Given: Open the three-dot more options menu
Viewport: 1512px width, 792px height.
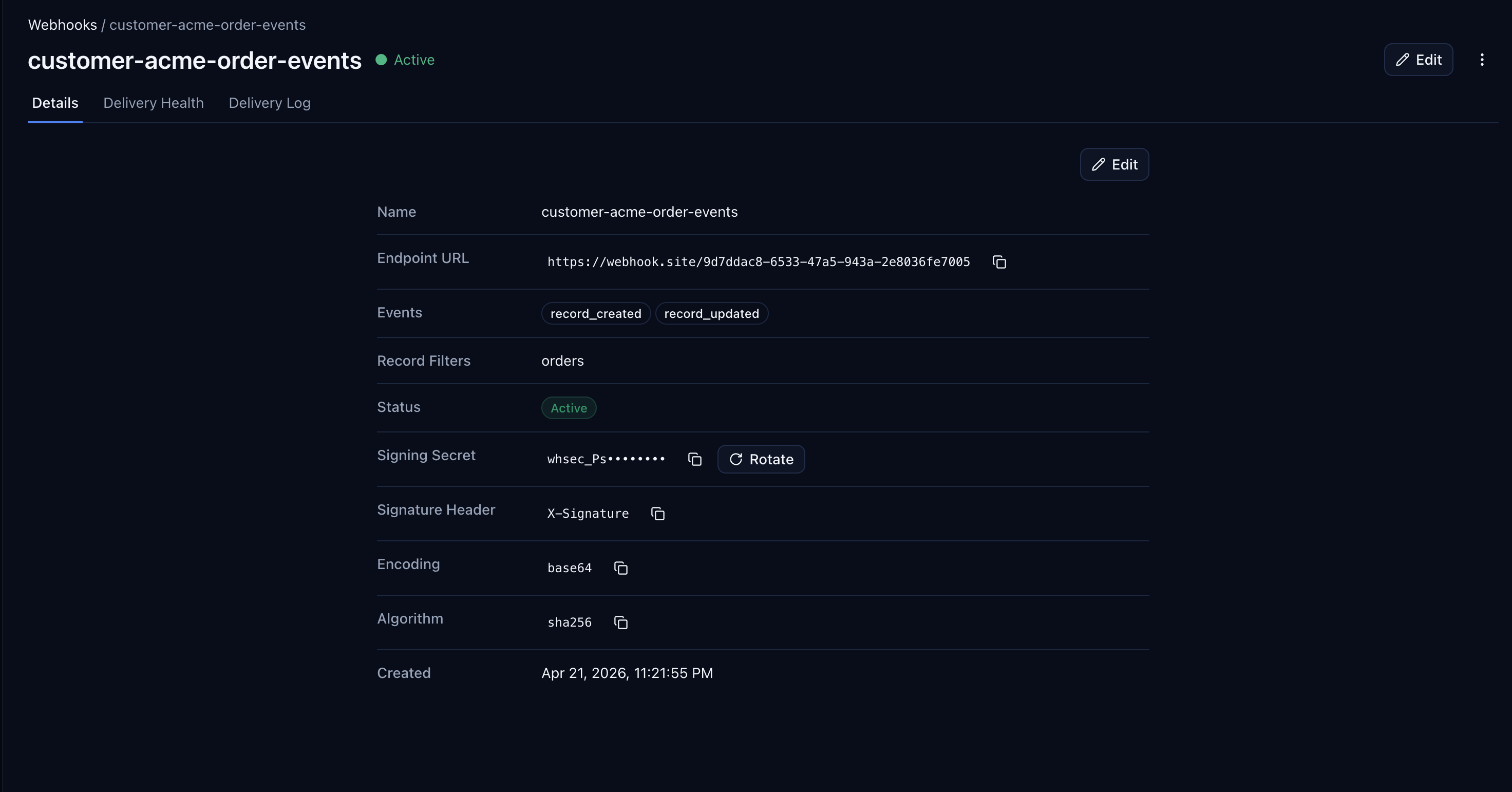Looking at the screenshot, I should [1482, 60].
